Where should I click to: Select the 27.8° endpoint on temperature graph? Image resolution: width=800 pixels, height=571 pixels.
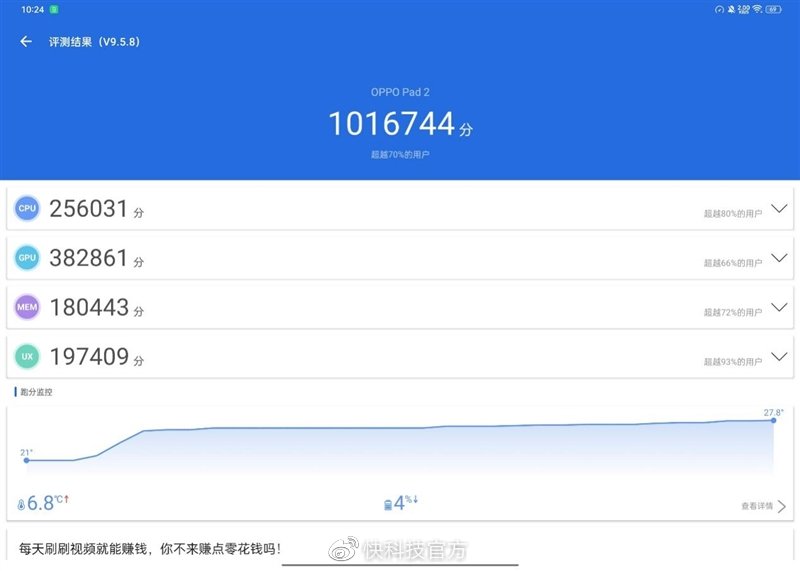(773, 420)
